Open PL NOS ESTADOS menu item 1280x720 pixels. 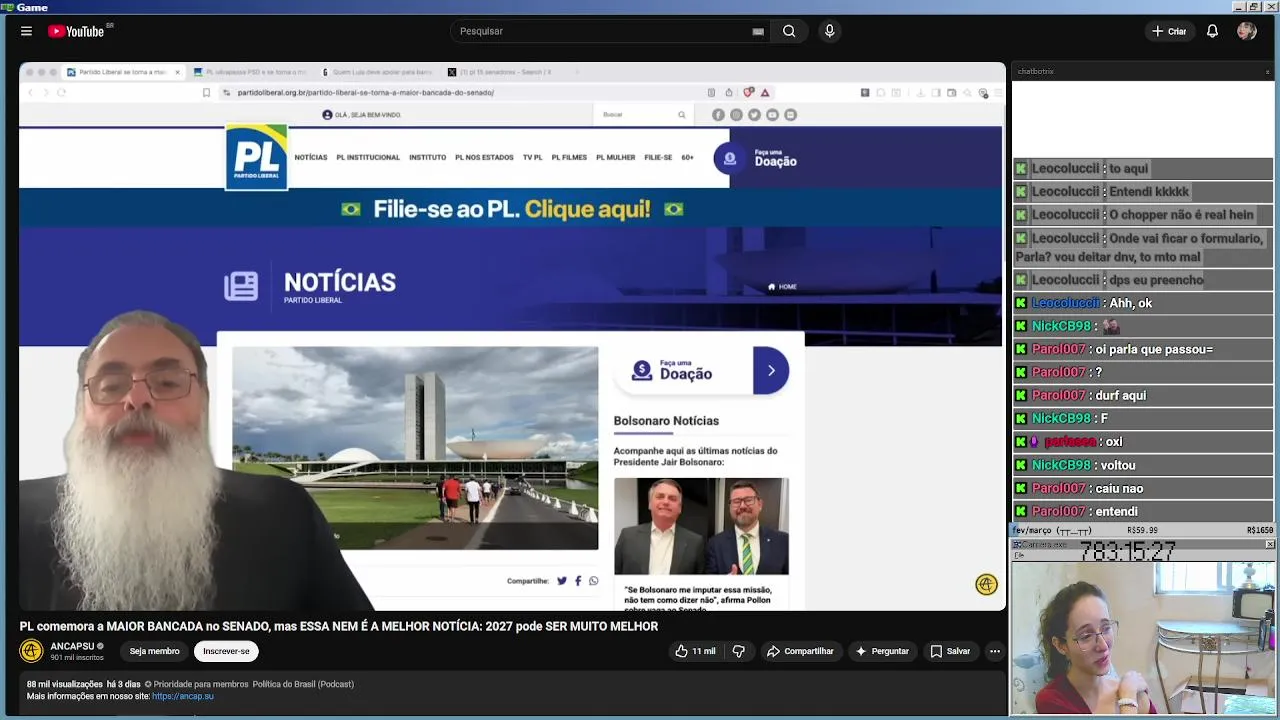[x=484, y=157]
